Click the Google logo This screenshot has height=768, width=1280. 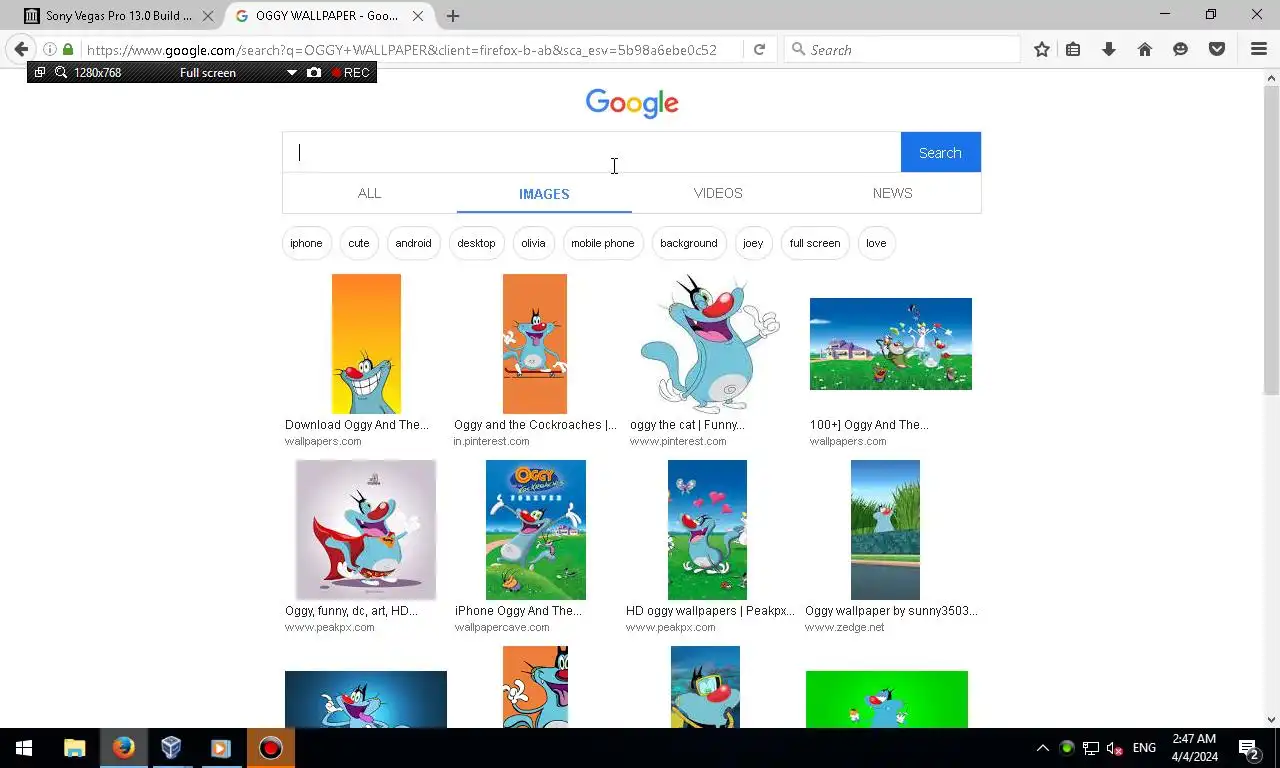[x=632, y=103]
